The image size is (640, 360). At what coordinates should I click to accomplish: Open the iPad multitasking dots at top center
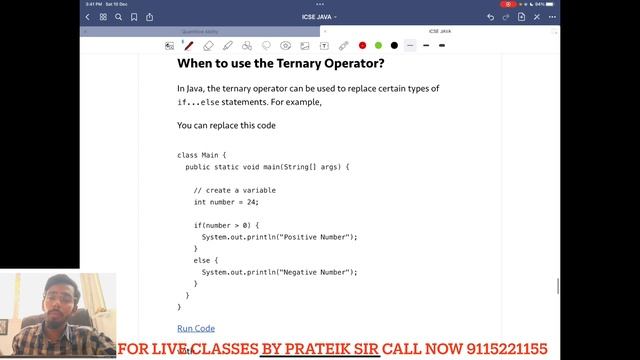(x=320, y=4)
